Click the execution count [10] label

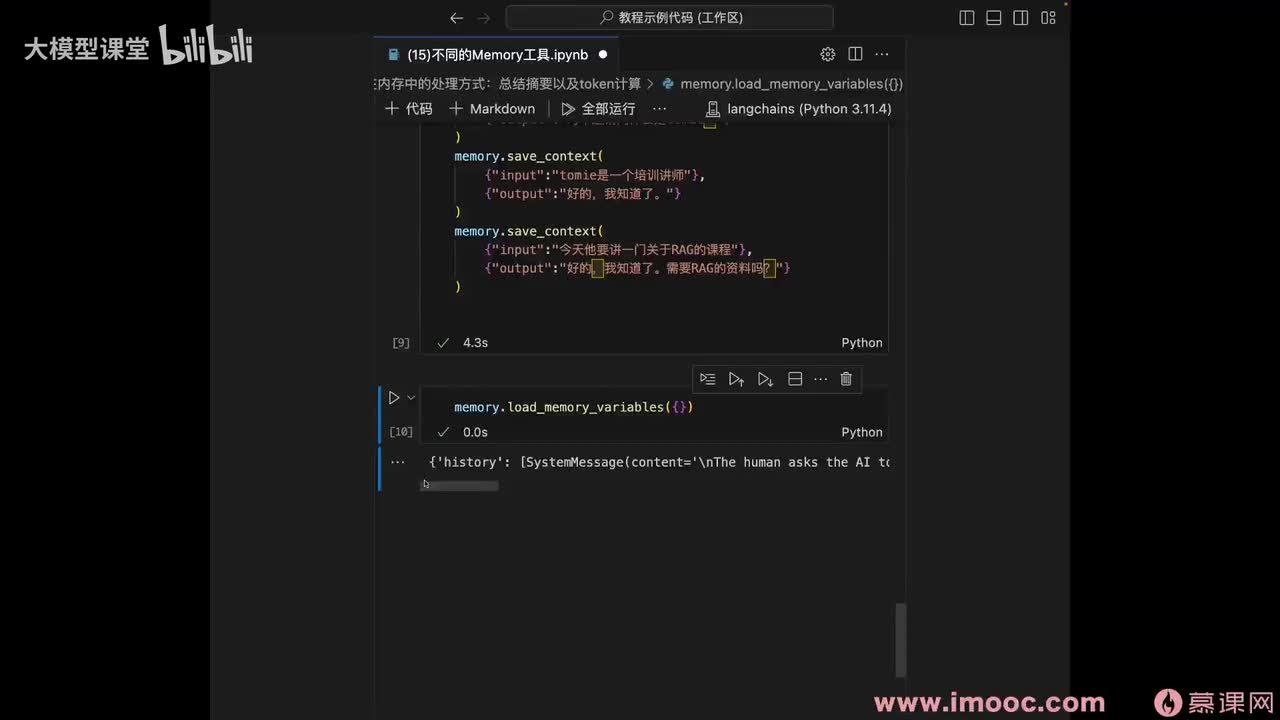pos(401,432)
